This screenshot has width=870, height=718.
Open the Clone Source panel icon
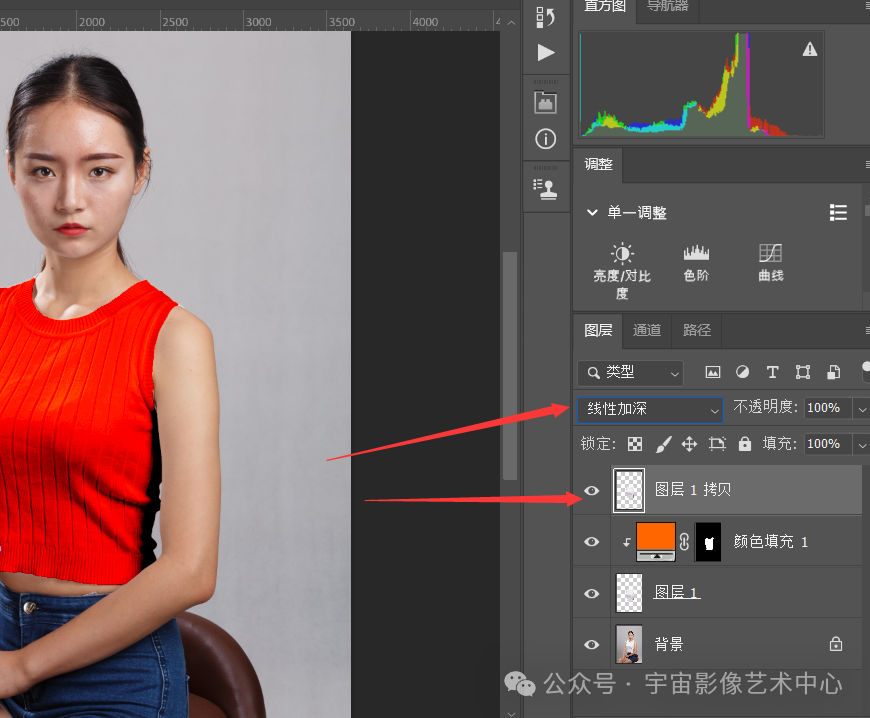pyautogui.click(x=545, y=189)
